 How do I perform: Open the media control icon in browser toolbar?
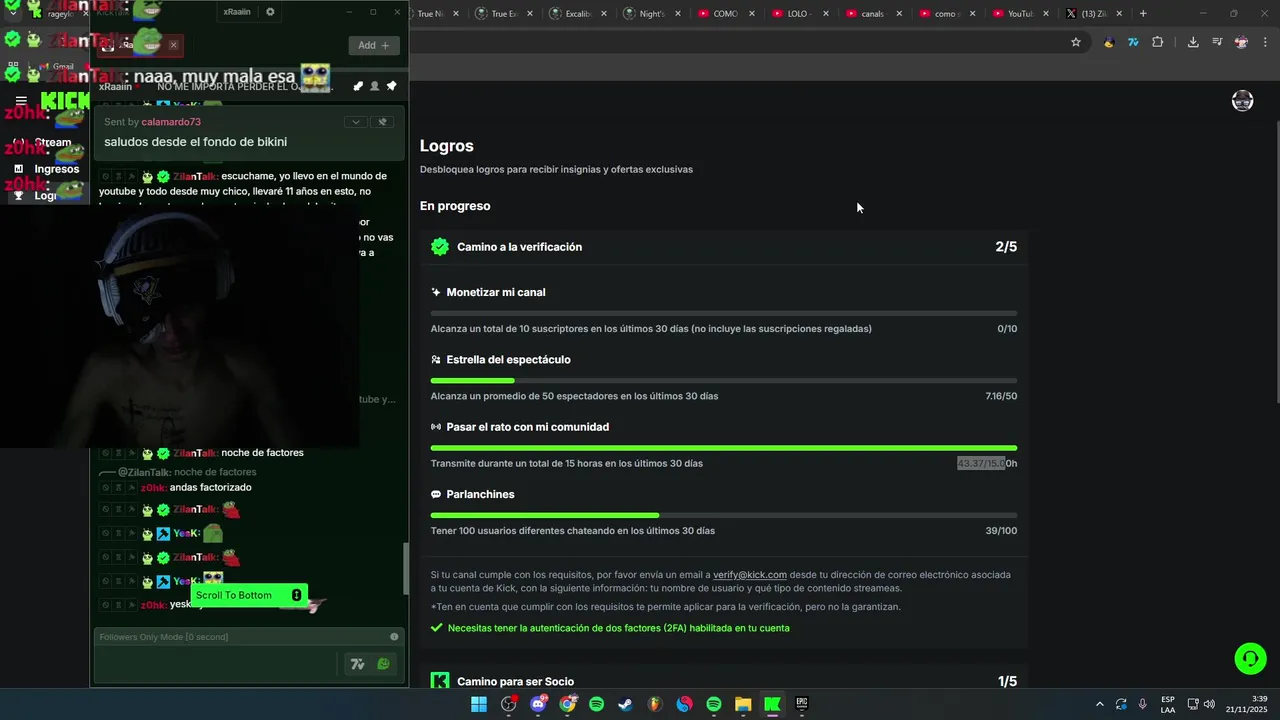[x=1217, y=42]
